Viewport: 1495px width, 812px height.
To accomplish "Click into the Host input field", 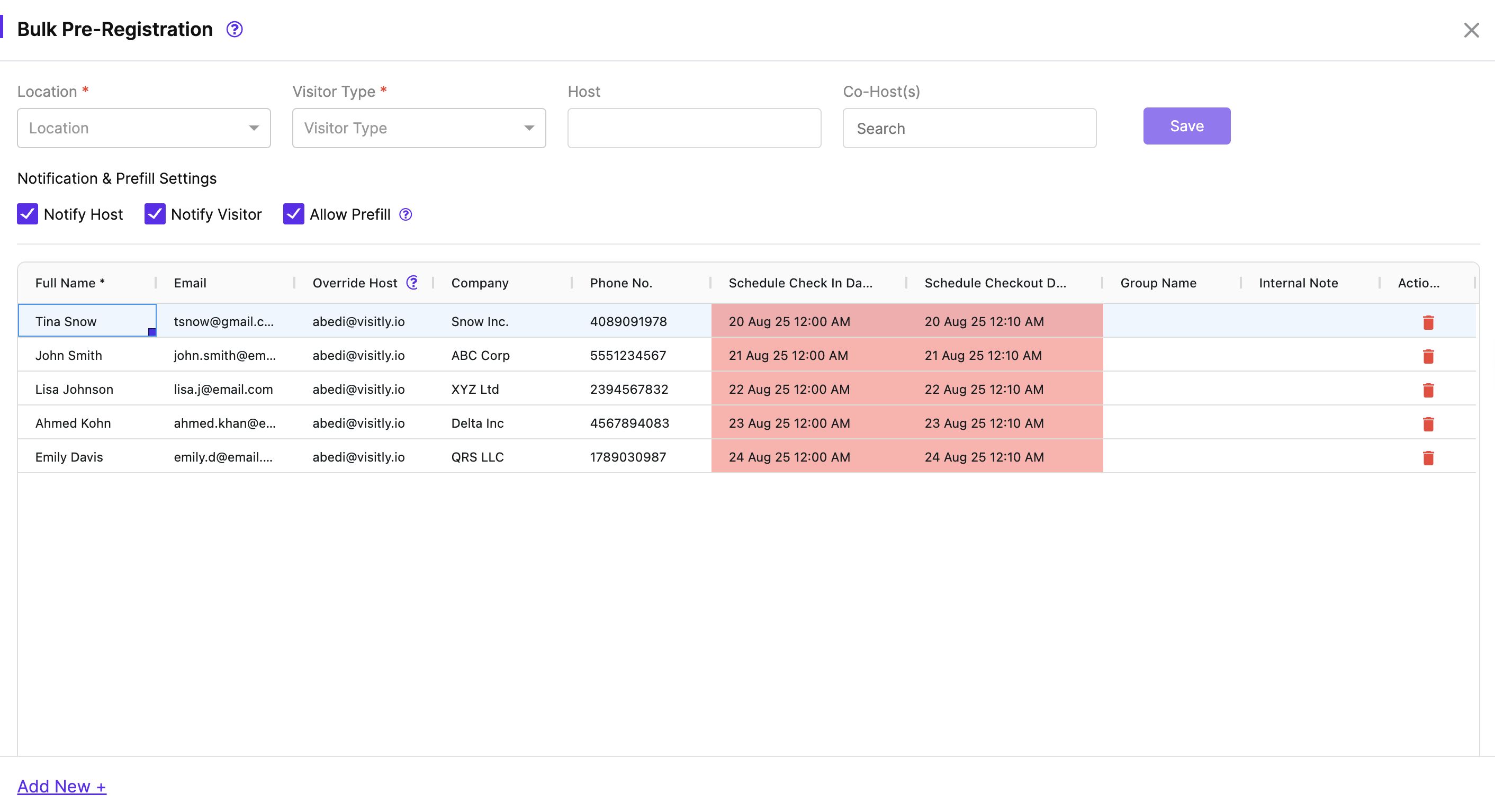I will tap(694, 128).
